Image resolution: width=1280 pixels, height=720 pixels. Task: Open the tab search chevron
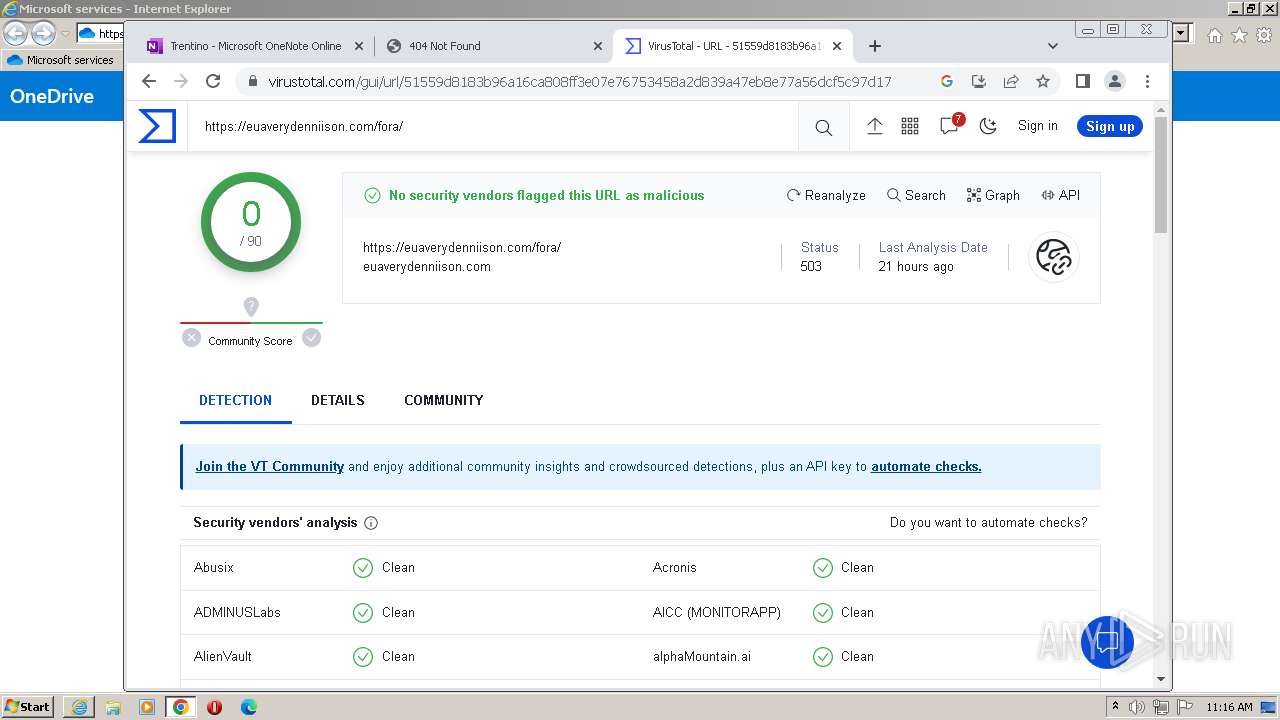(1052, 46)
